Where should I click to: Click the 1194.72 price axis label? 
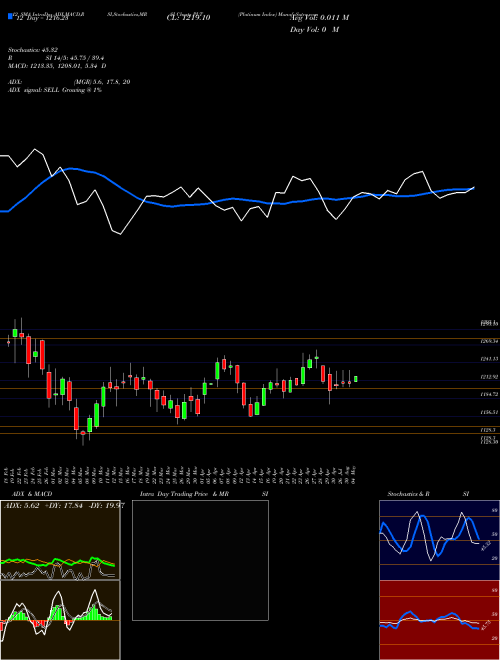[x=490, y=394]
